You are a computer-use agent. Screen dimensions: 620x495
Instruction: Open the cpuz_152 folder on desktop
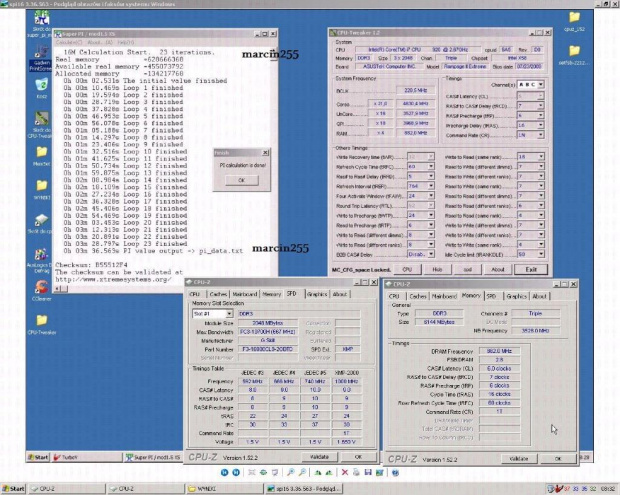click(x=574, y=22)
